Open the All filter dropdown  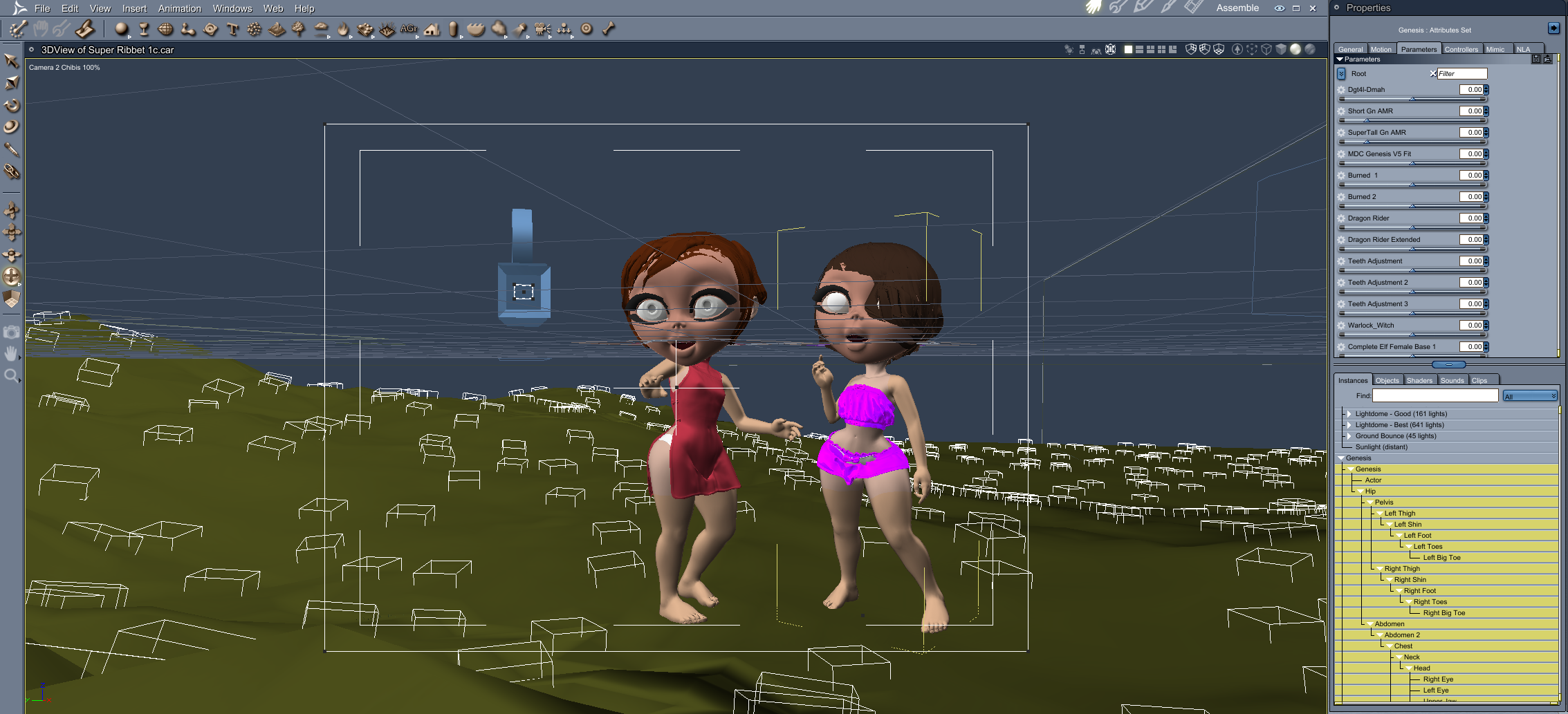coord(1529,396)
